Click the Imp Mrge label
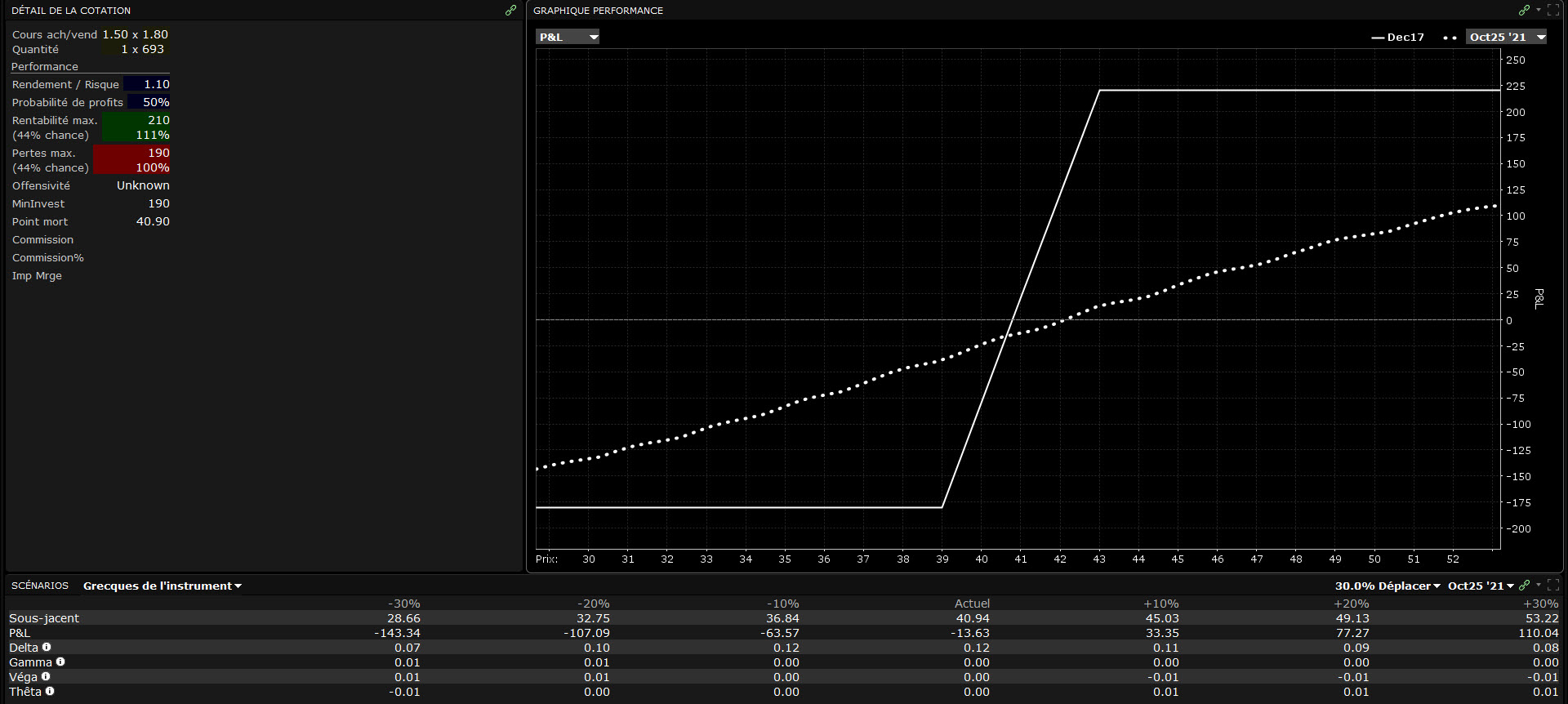 [37, 275]
